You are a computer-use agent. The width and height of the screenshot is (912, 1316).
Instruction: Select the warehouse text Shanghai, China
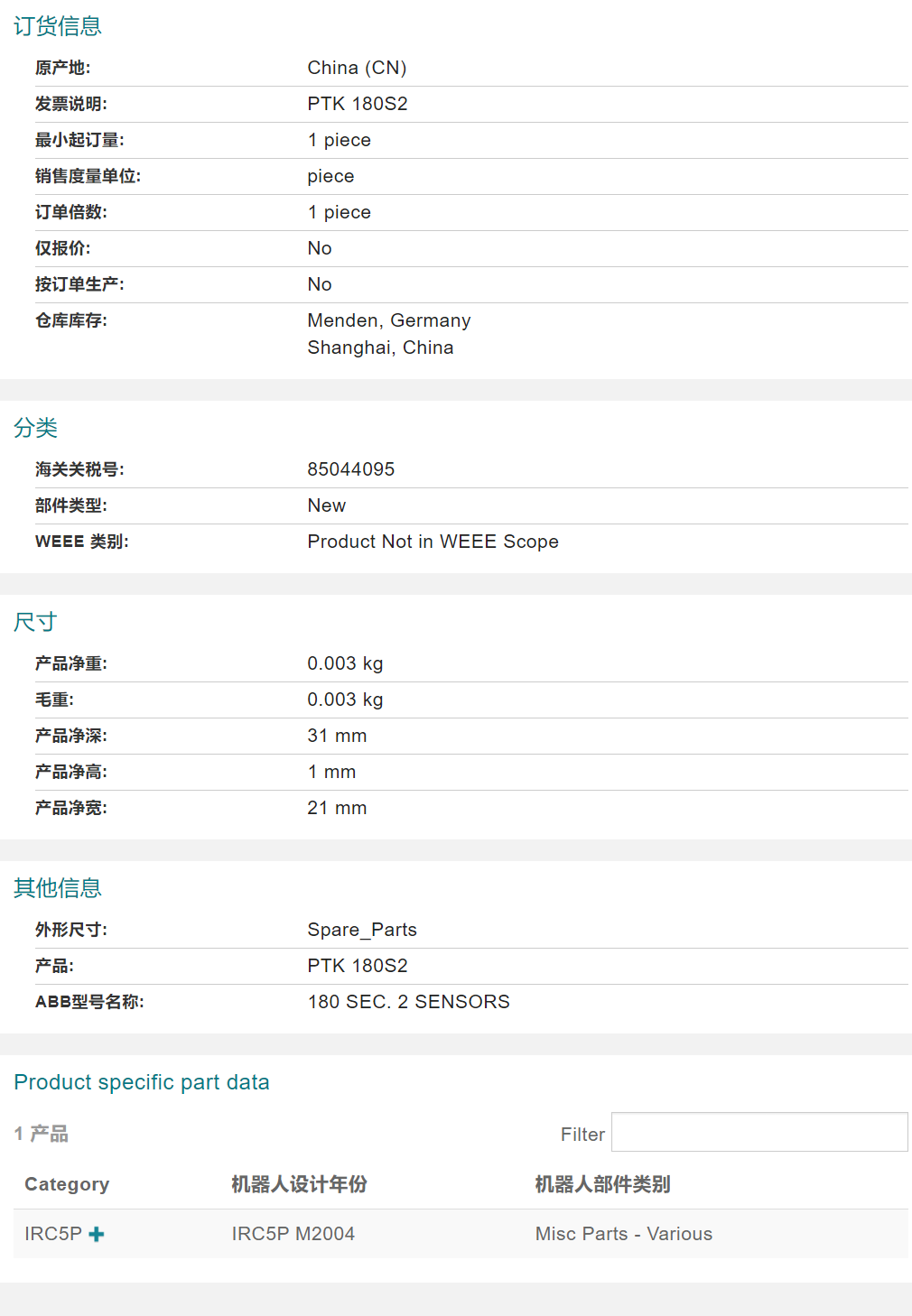[380, 348]
